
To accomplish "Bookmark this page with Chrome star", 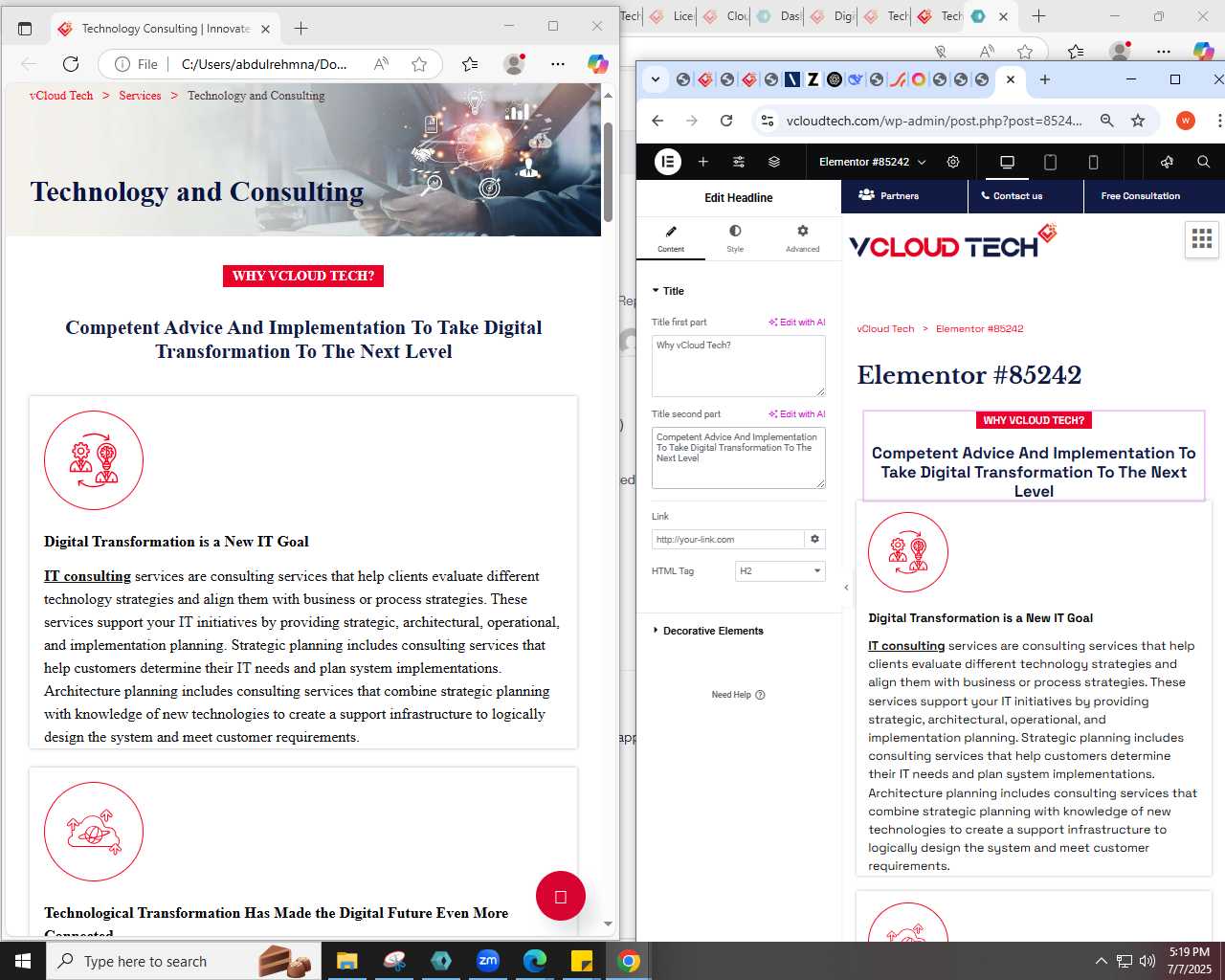I will tap(1138, 121).
